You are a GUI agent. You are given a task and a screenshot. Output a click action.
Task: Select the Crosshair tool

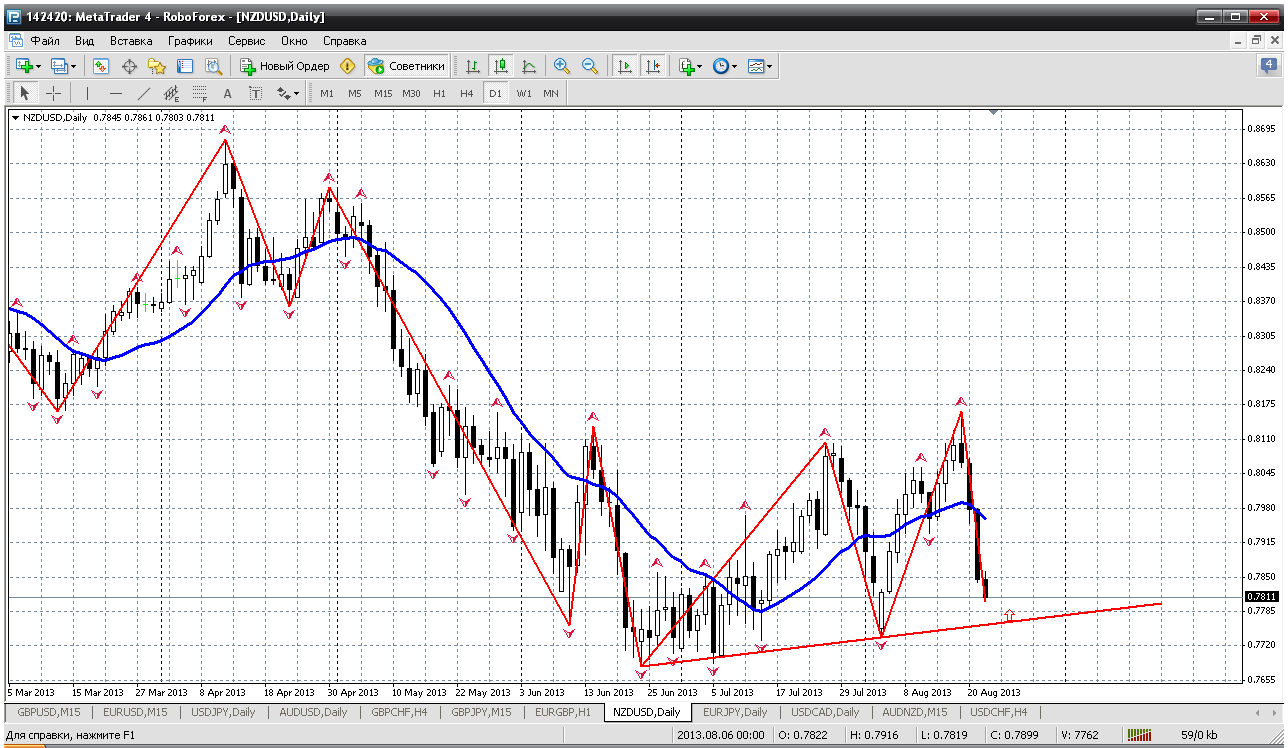coord(53,93)
